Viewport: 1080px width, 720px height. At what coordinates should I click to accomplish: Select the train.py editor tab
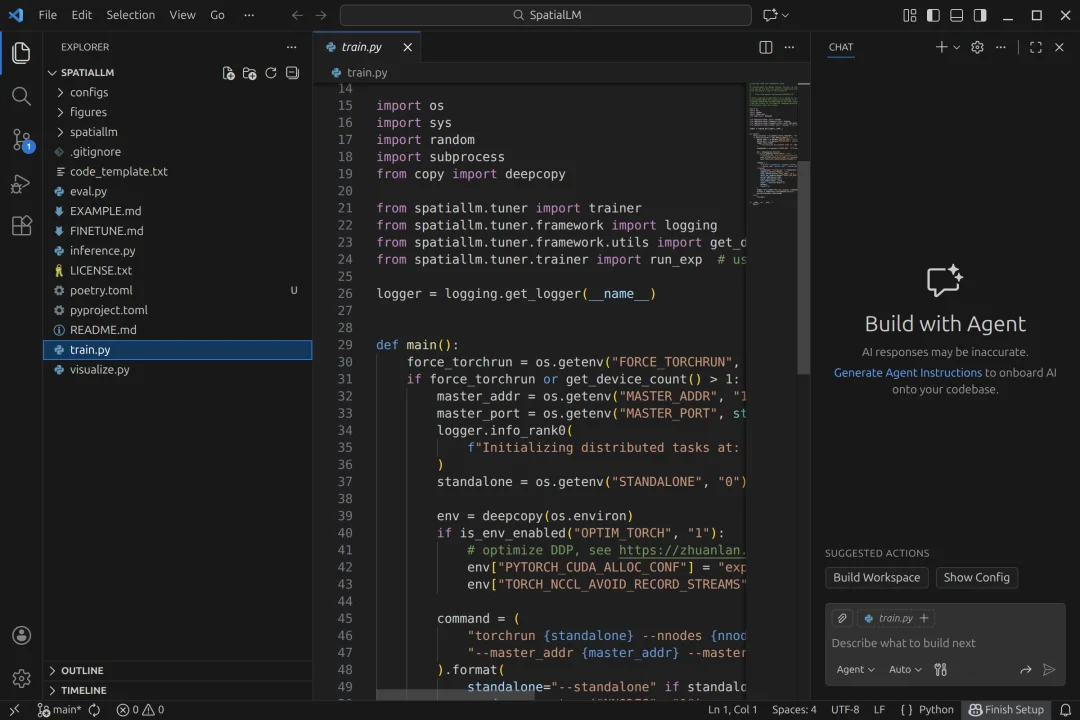361,47
